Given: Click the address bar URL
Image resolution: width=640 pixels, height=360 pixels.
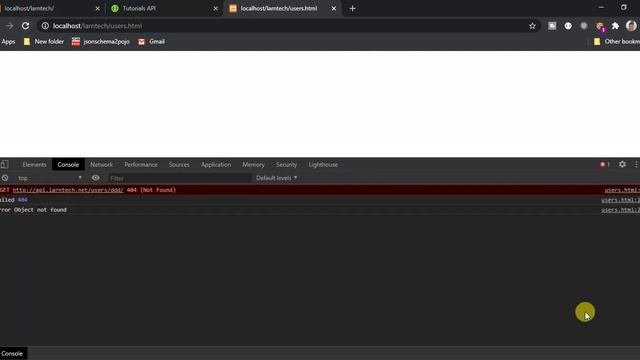Looking at the screenshot, I should 98,26.
